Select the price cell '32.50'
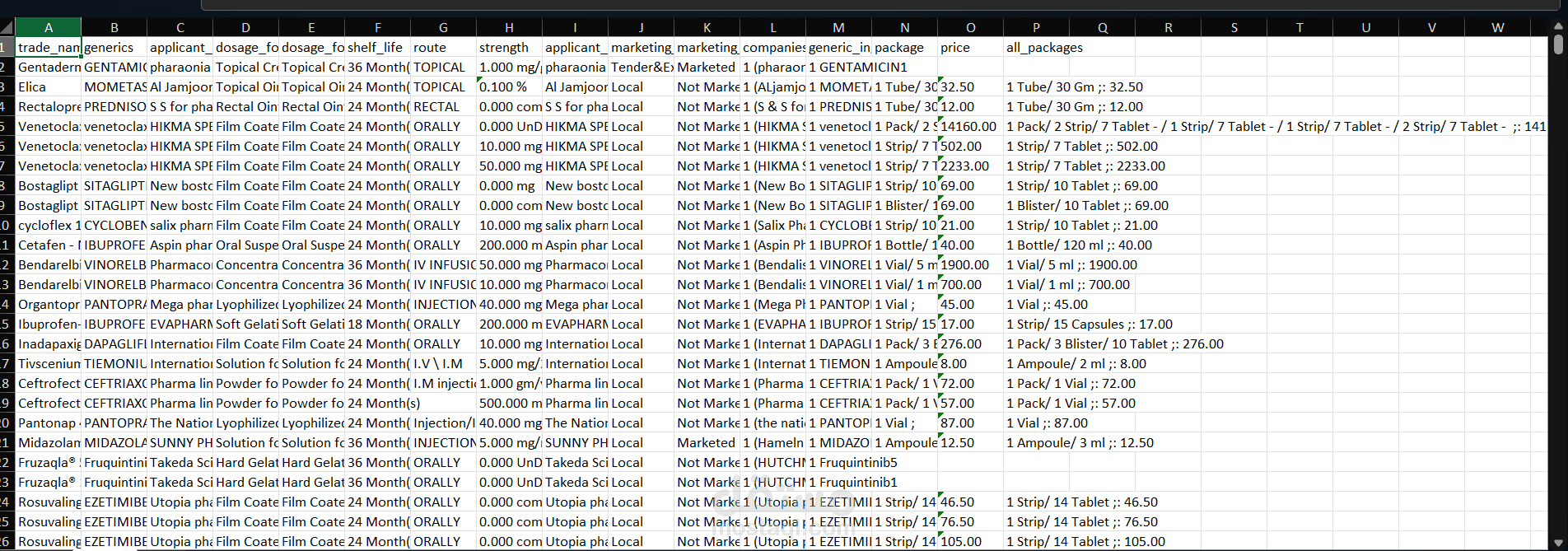This screenshot has height=551, width=1568. tap(971, 86)
